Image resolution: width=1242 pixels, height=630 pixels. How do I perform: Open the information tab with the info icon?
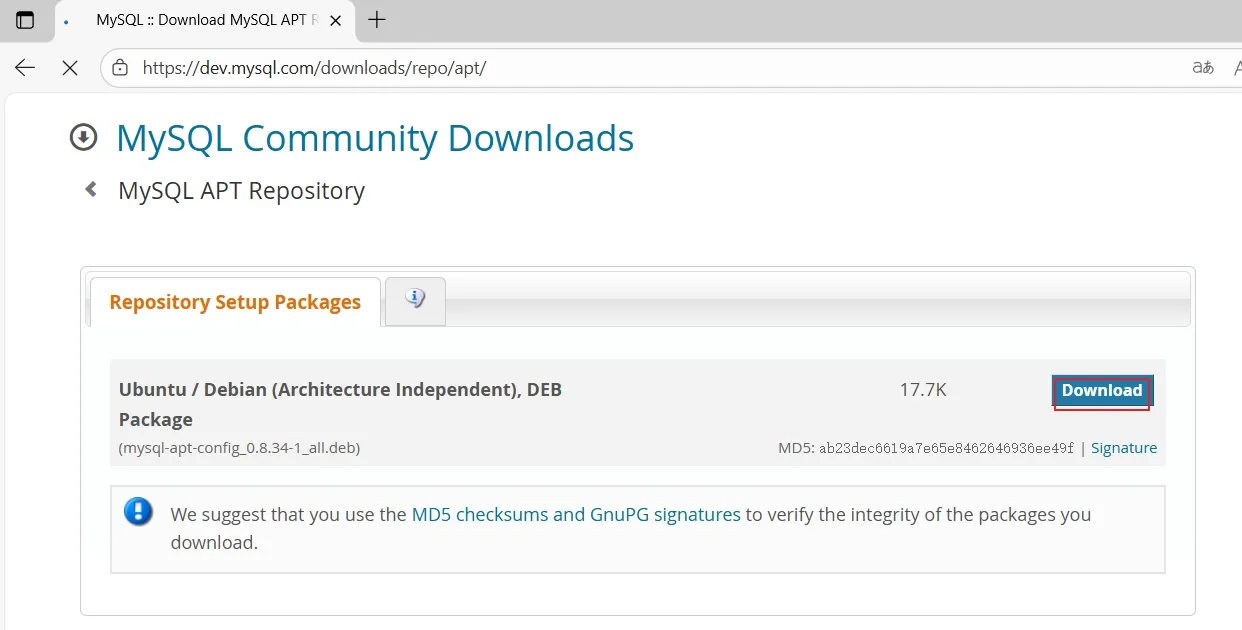(415, 299)
